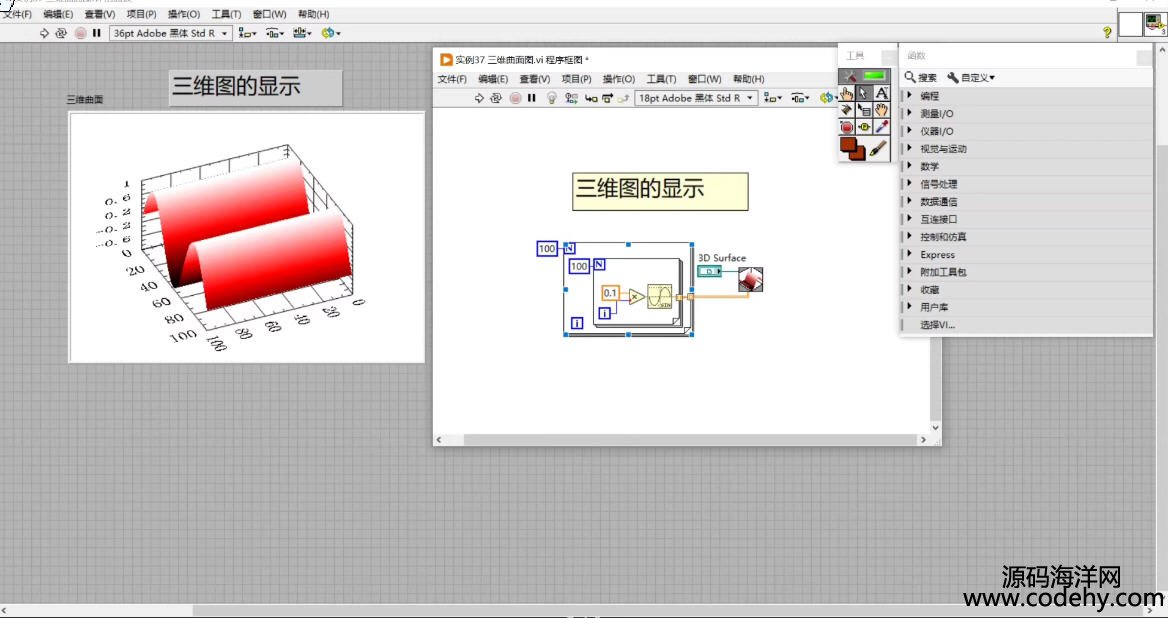
Task: Click 选择VI... in functions palette
Action: pos(1026,325)
